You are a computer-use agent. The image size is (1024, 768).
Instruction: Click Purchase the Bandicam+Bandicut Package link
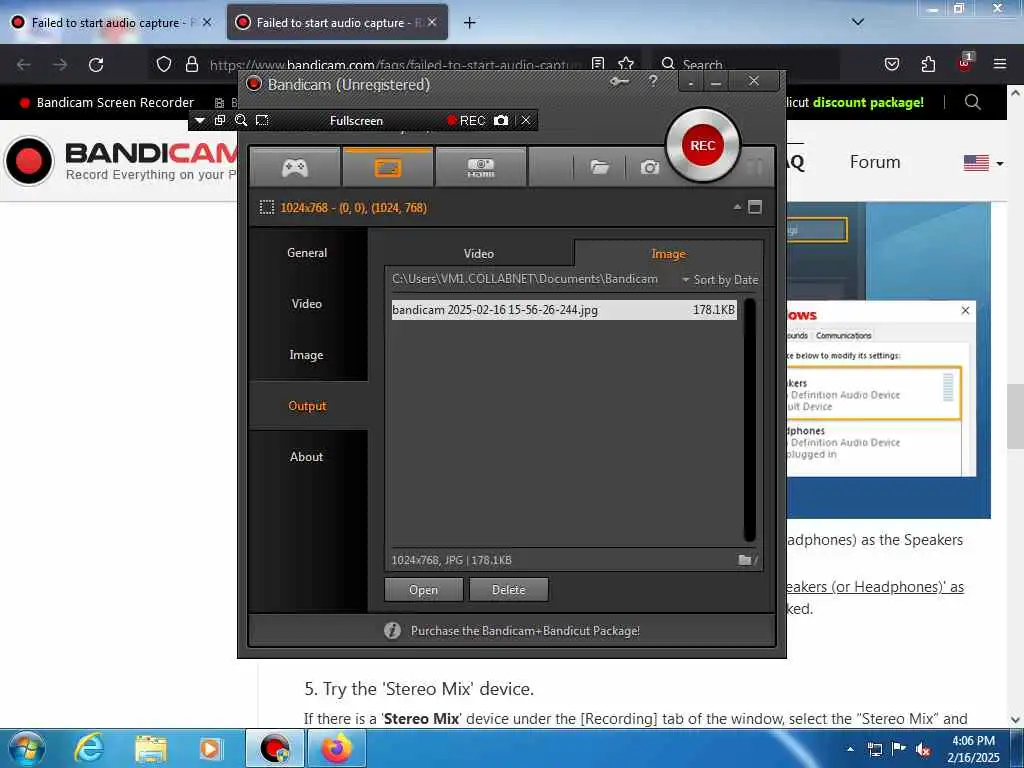(525, 631)
